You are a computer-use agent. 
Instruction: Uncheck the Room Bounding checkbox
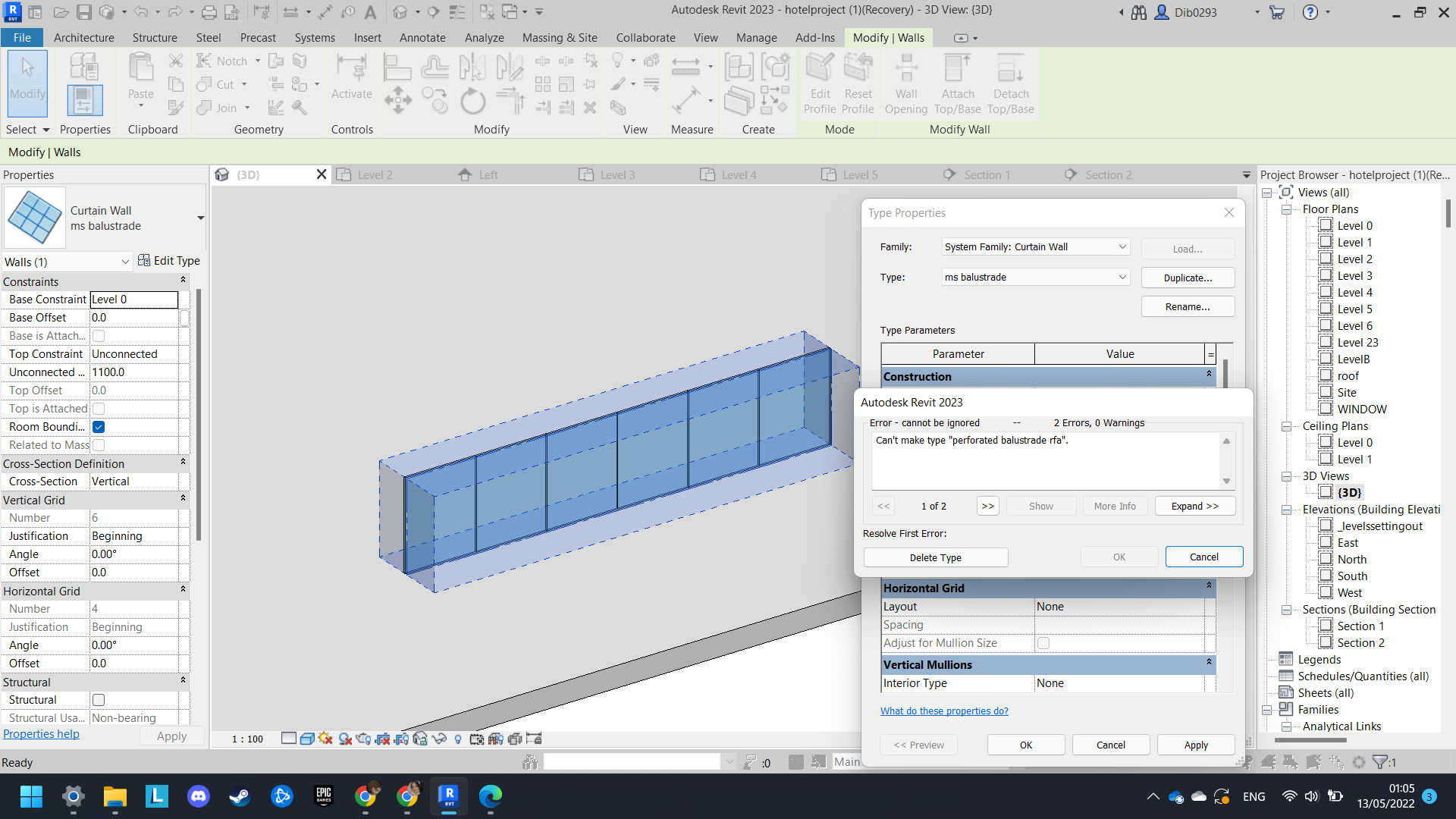coord(99,427)
